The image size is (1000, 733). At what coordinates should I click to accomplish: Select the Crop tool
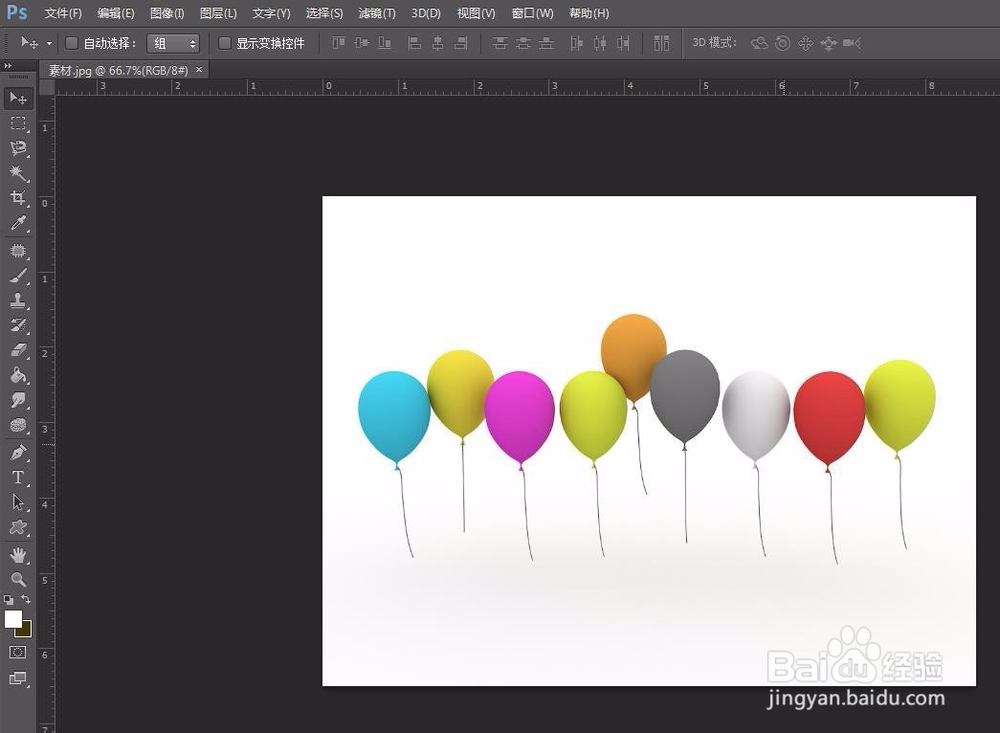18,198
